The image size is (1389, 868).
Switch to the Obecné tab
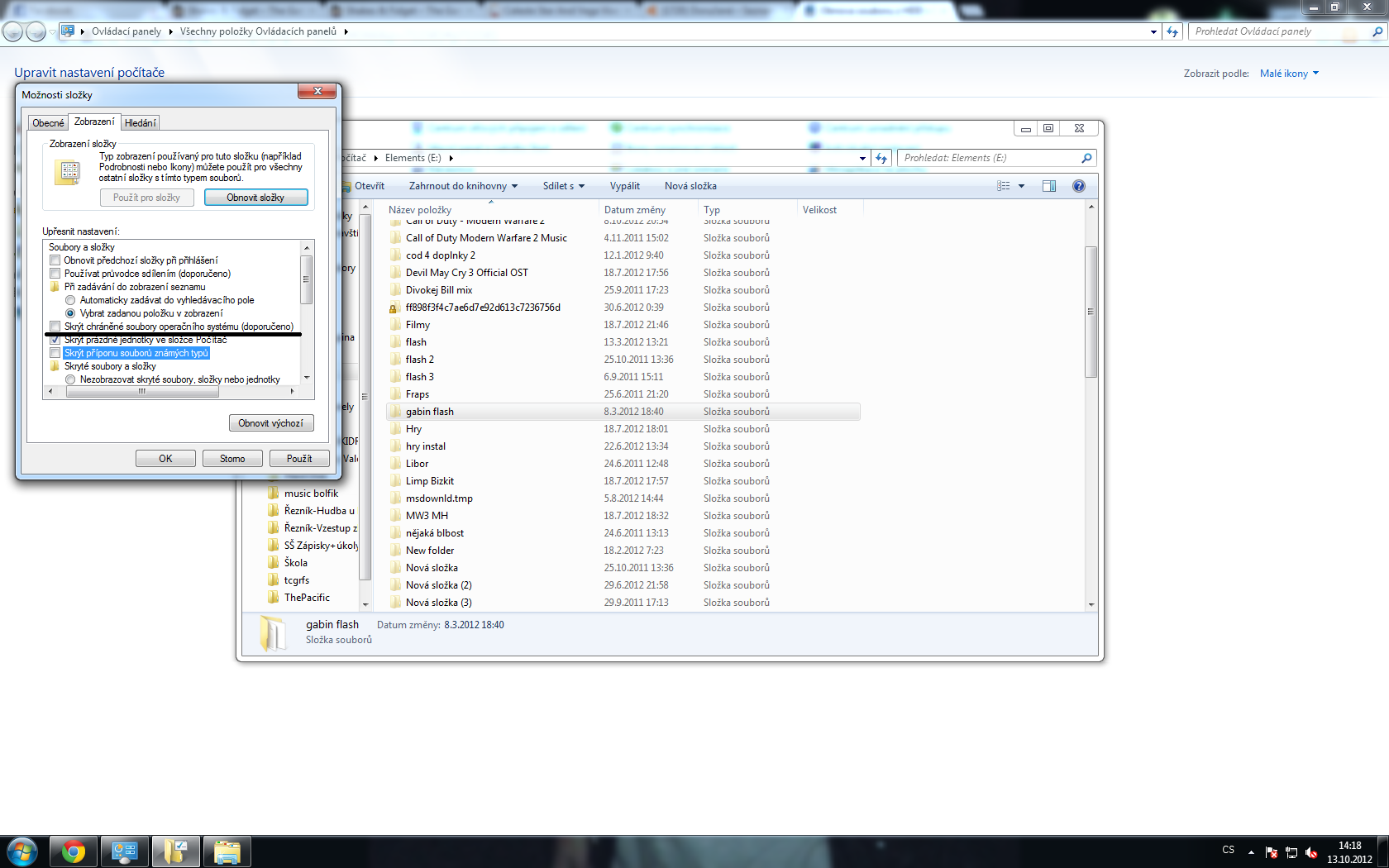pyautogui.click(x=48, y=123)
